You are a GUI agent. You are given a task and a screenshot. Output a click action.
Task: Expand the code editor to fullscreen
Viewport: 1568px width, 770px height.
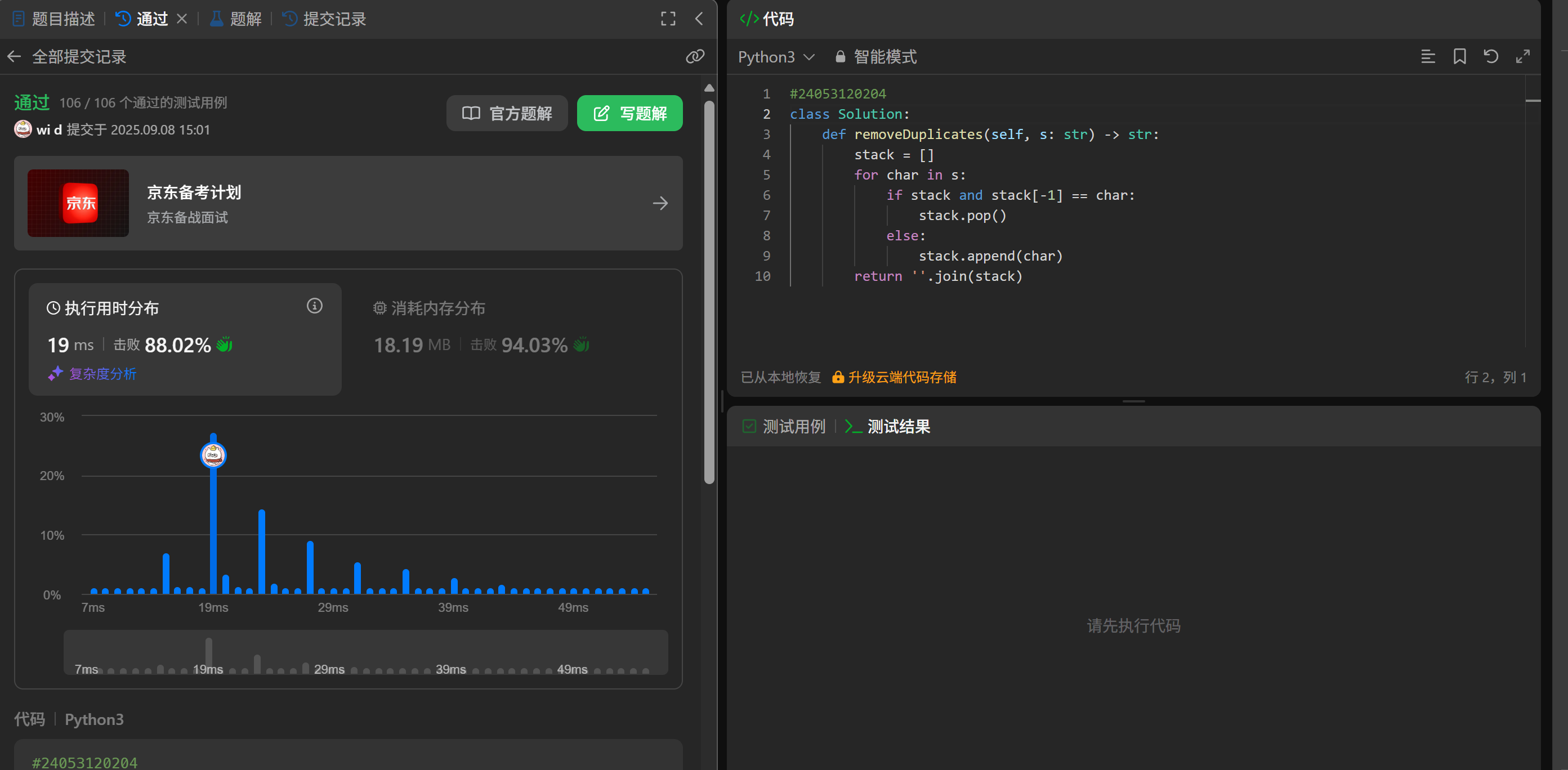pyautogui.click(x=1522, y=57)
